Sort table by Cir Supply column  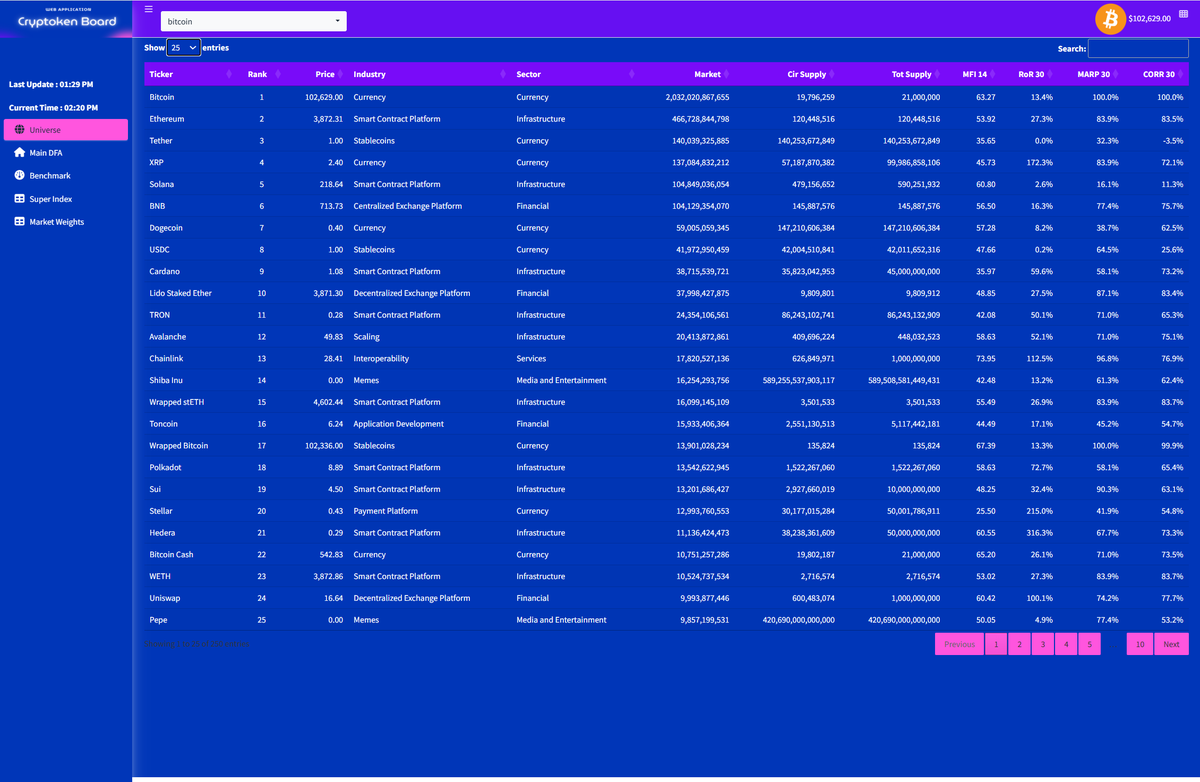(x=787, y=74)
